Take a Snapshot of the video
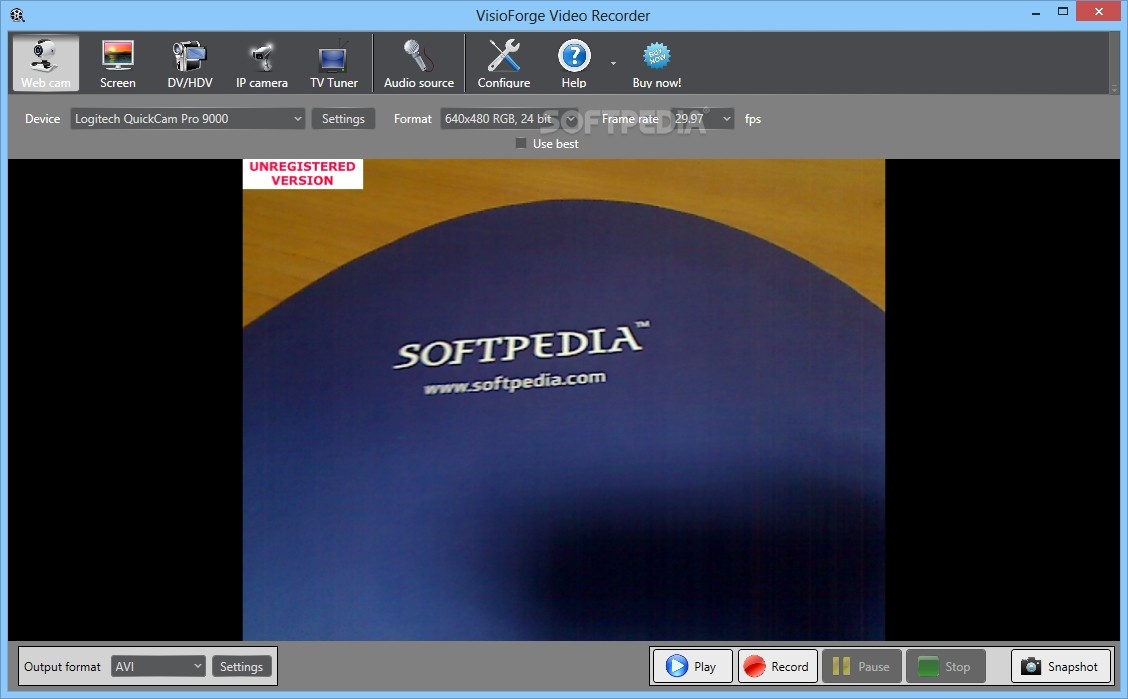Viewport: 1128px width, 699px height. pos(1061,667)
